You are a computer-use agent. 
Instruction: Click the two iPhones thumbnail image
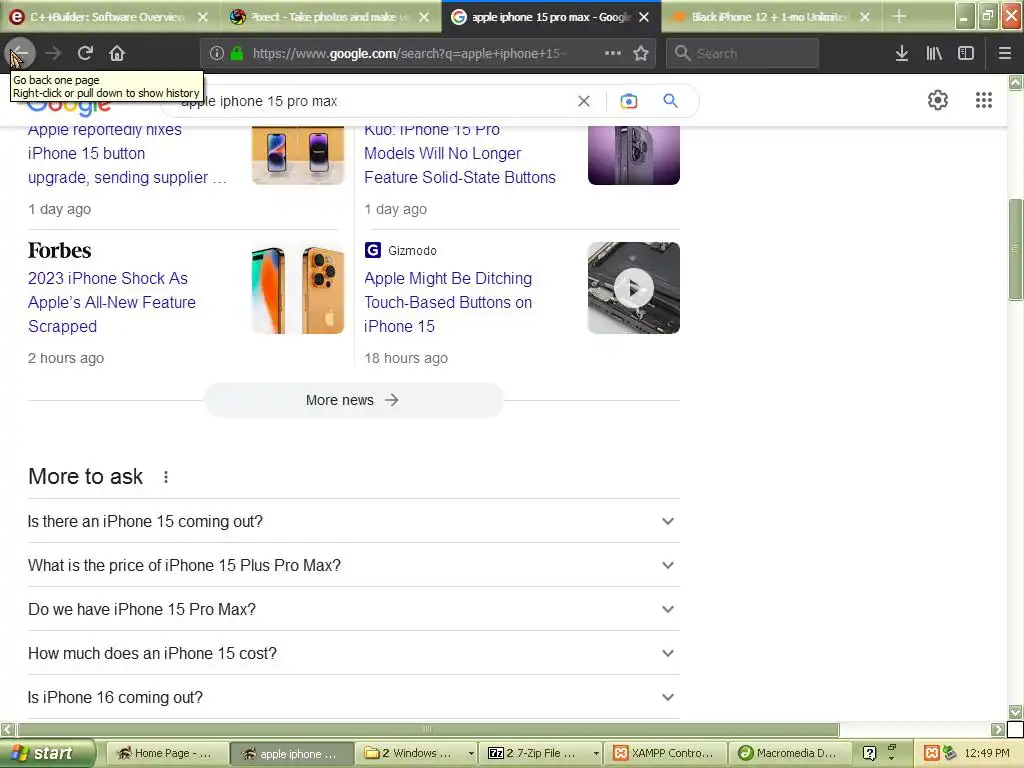click(298, 155)
